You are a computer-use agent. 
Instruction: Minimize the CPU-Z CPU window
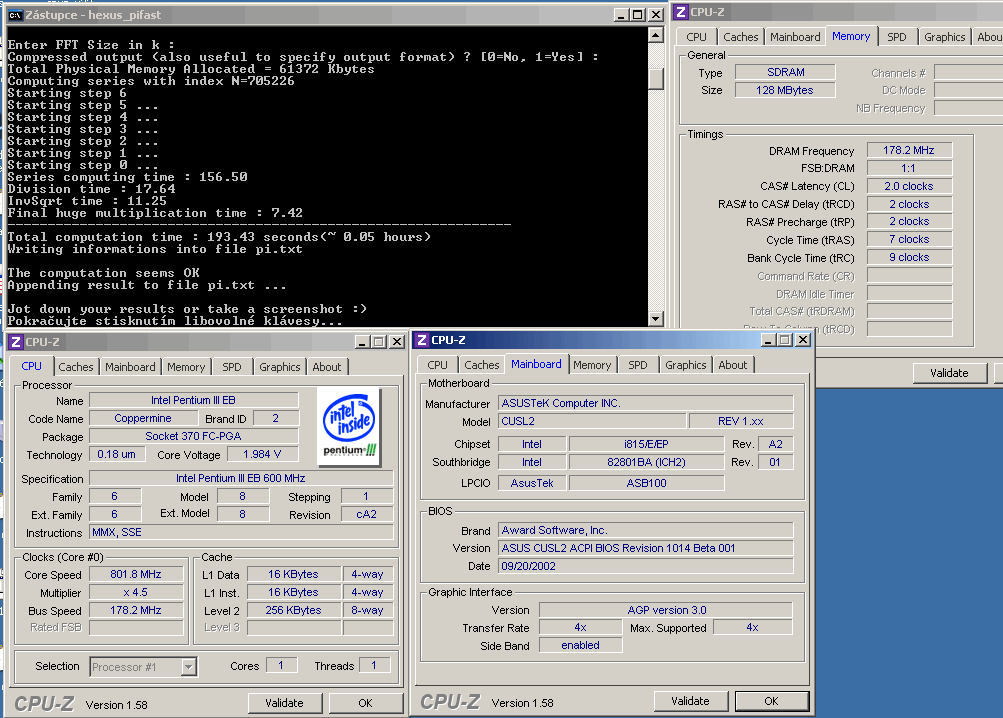[x=362, y=342]
